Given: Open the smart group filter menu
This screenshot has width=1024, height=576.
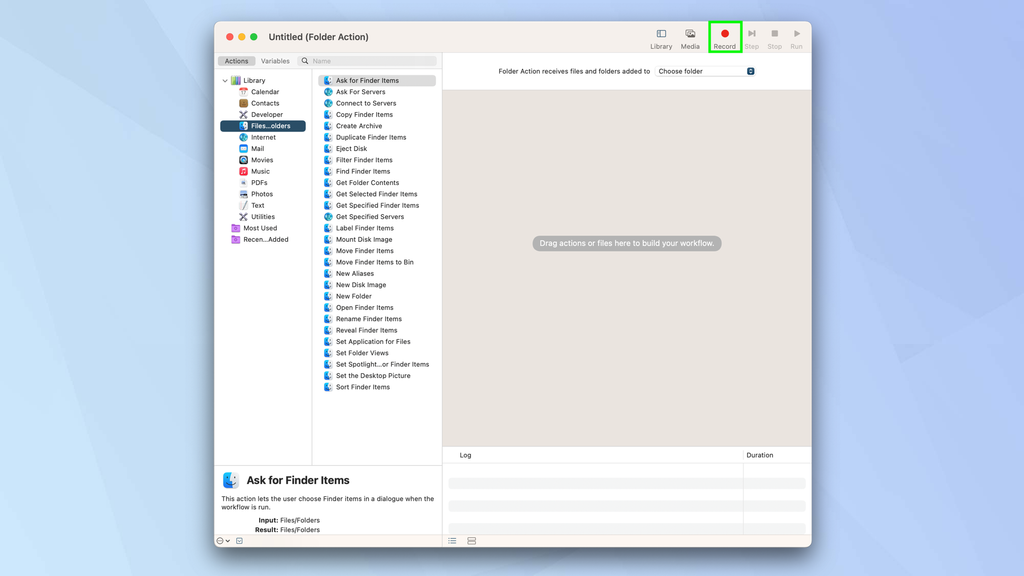Looking at the screenshot, I should coord(220,540).
